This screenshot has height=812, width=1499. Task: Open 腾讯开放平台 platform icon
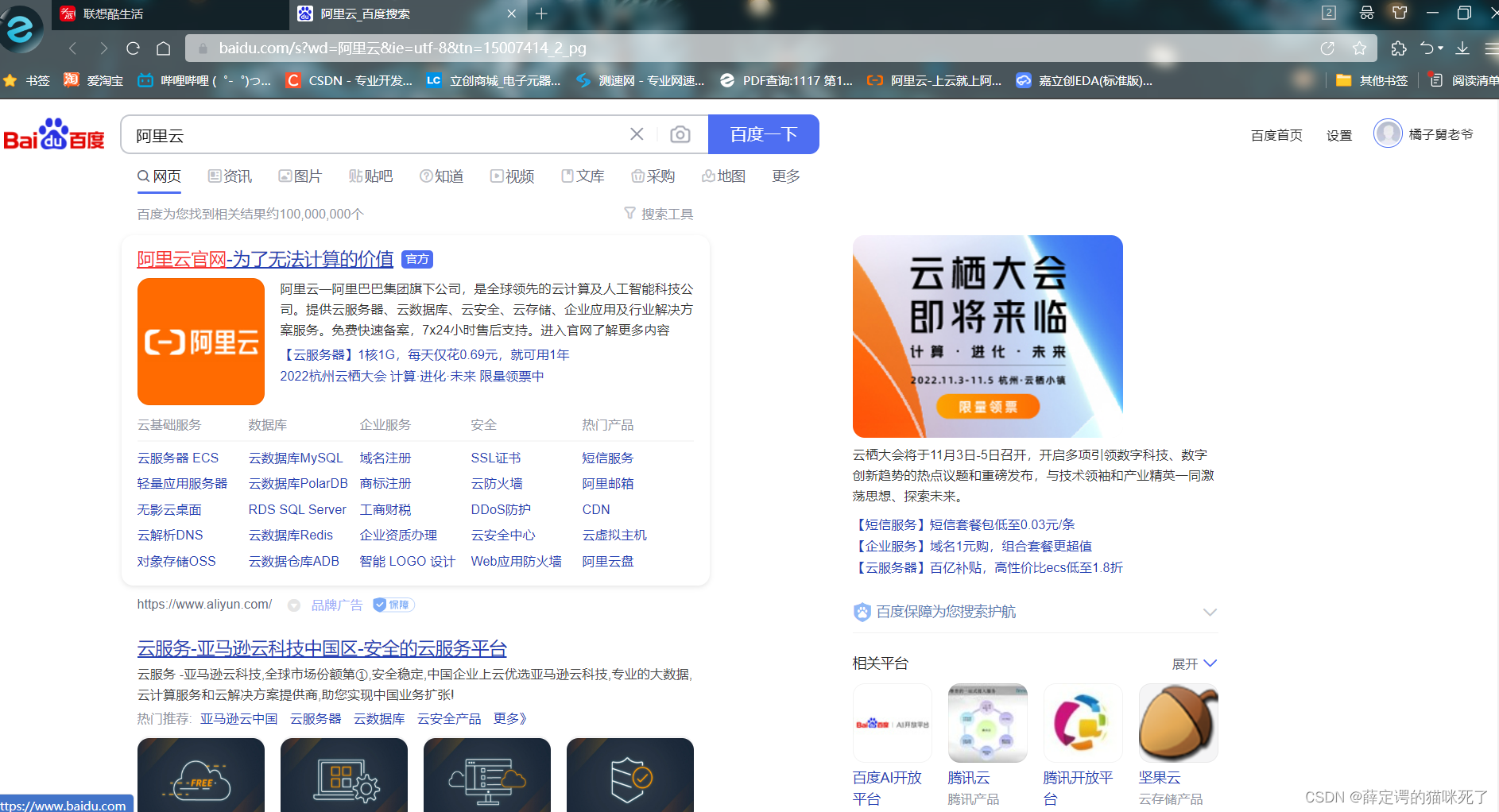(x=1083, y=723)
